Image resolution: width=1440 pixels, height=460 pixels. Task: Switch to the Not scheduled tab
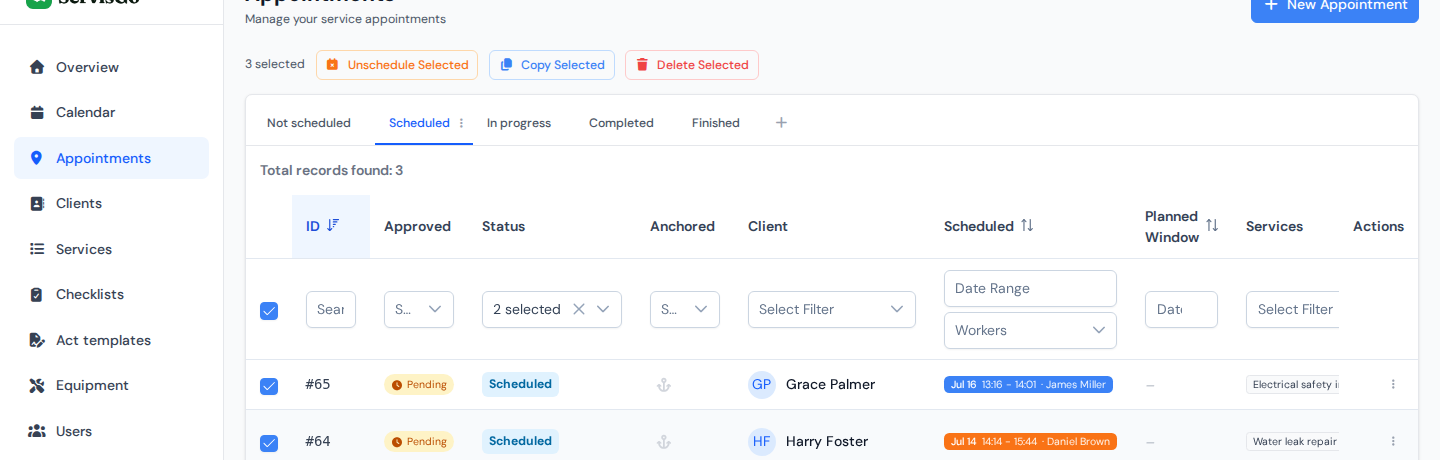point(309,123)
